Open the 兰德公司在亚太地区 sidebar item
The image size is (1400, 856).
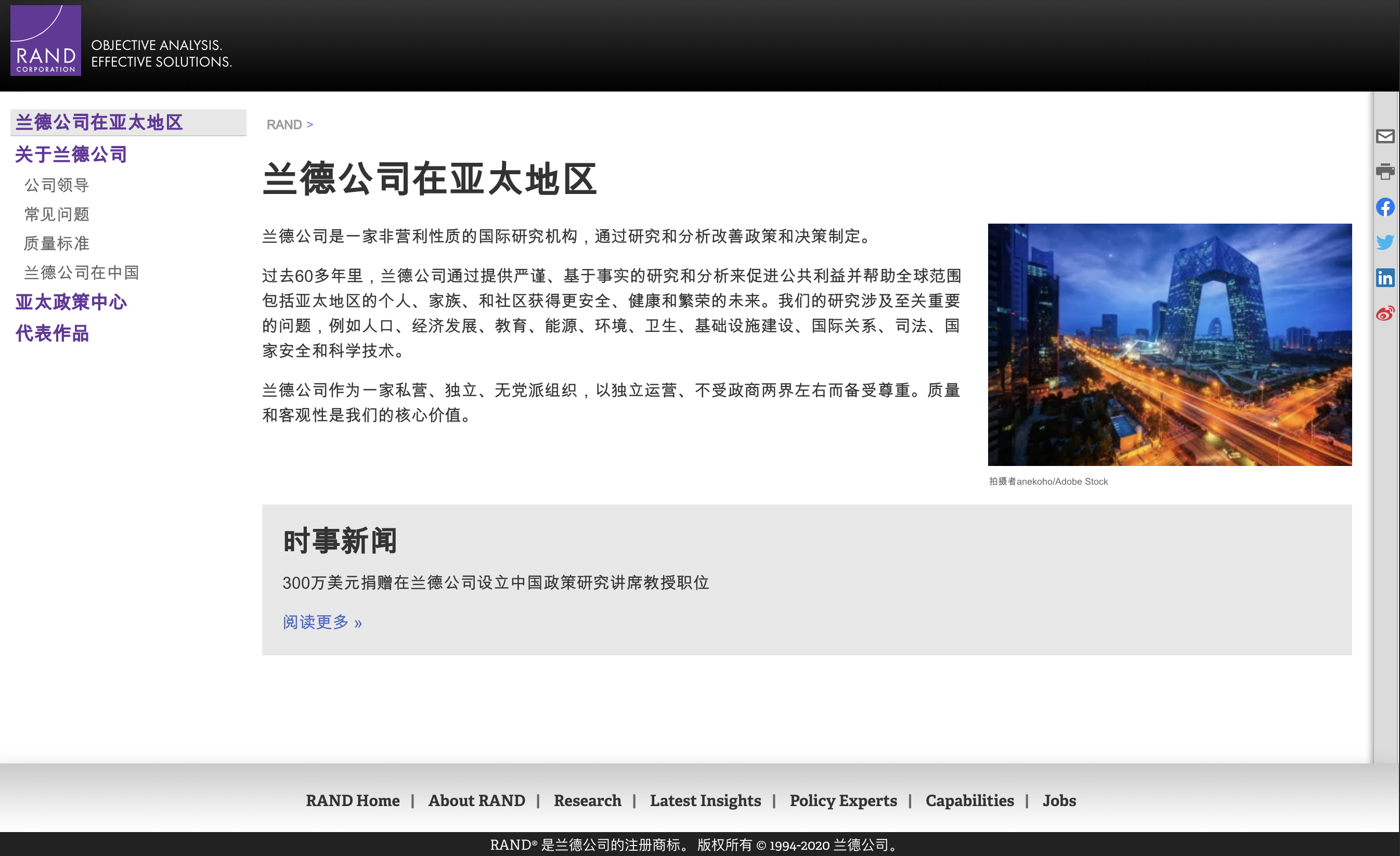click(128, 122)
